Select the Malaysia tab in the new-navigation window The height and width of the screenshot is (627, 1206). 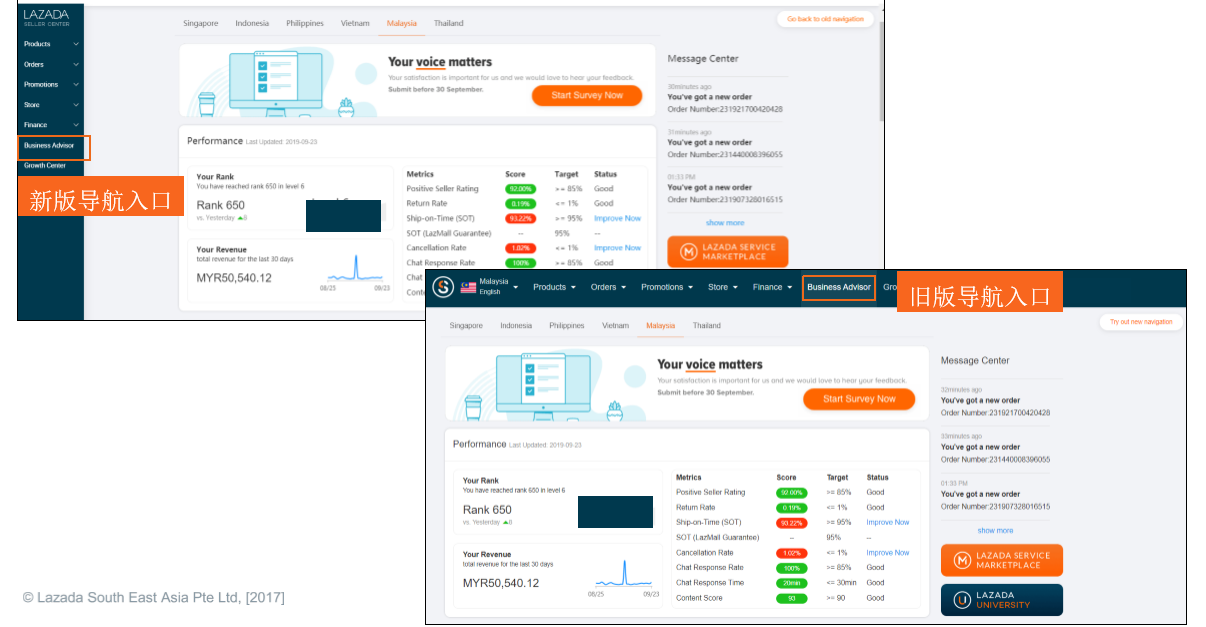[401, 23]
